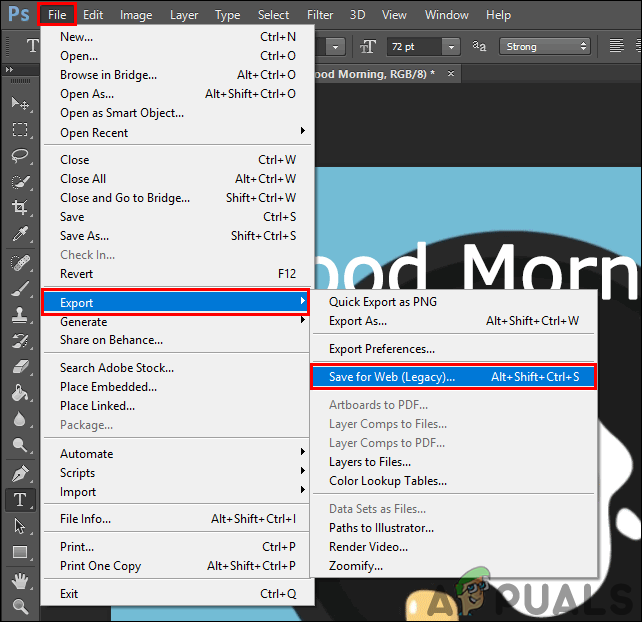Screen dimensions: 642x622
Task: Choose Save As... from File menu
Action: point(177,236)
